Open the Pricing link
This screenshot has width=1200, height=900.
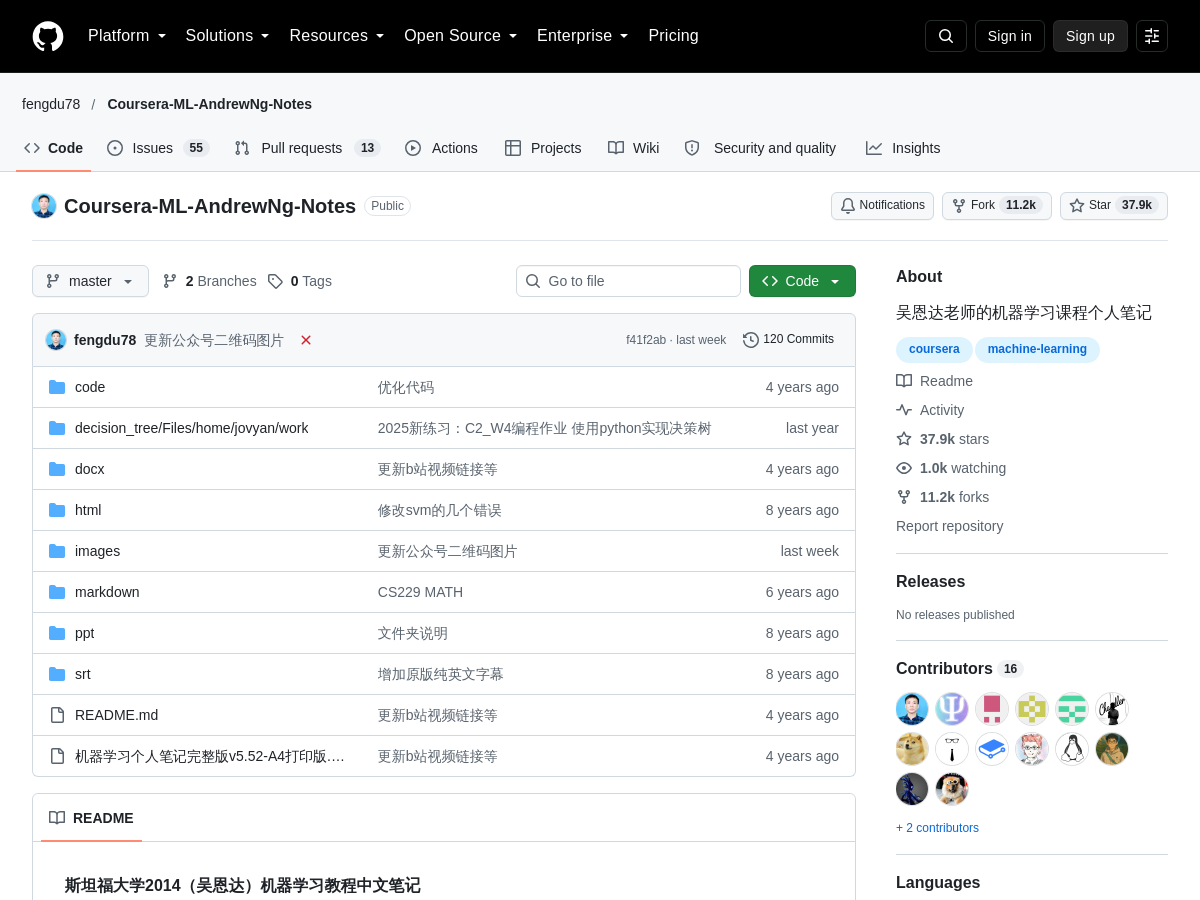[673, 36]
